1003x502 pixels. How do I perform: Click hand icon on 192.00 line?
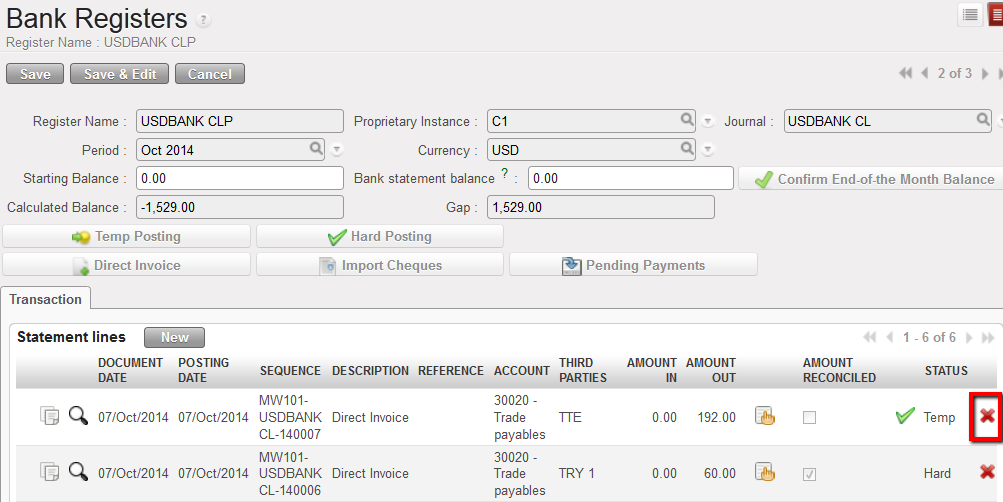point(766,417)
